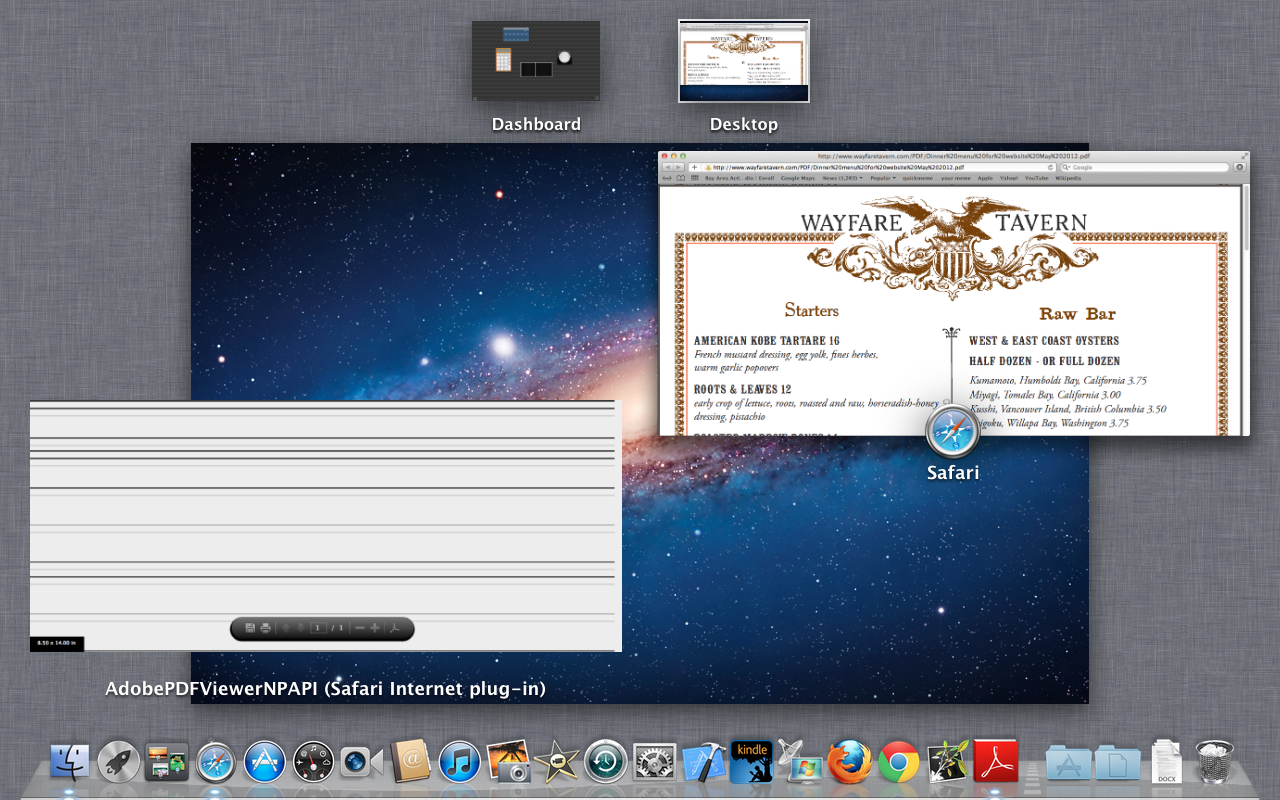Image resolution: width=1280 pixels, height=800 pixels.
Task: Select the Desktop space thumbnail
Action: [743, 62]
